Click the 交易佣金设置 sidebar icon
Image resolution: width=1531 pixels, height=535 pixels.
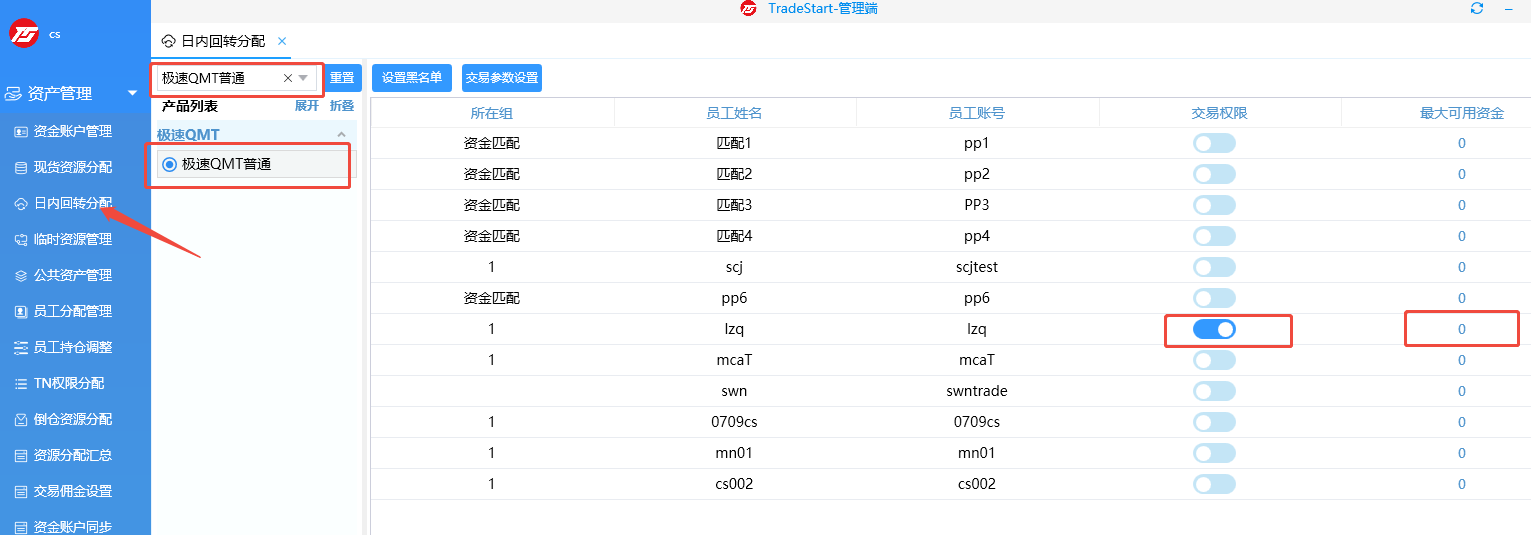(x=21, y=491)
